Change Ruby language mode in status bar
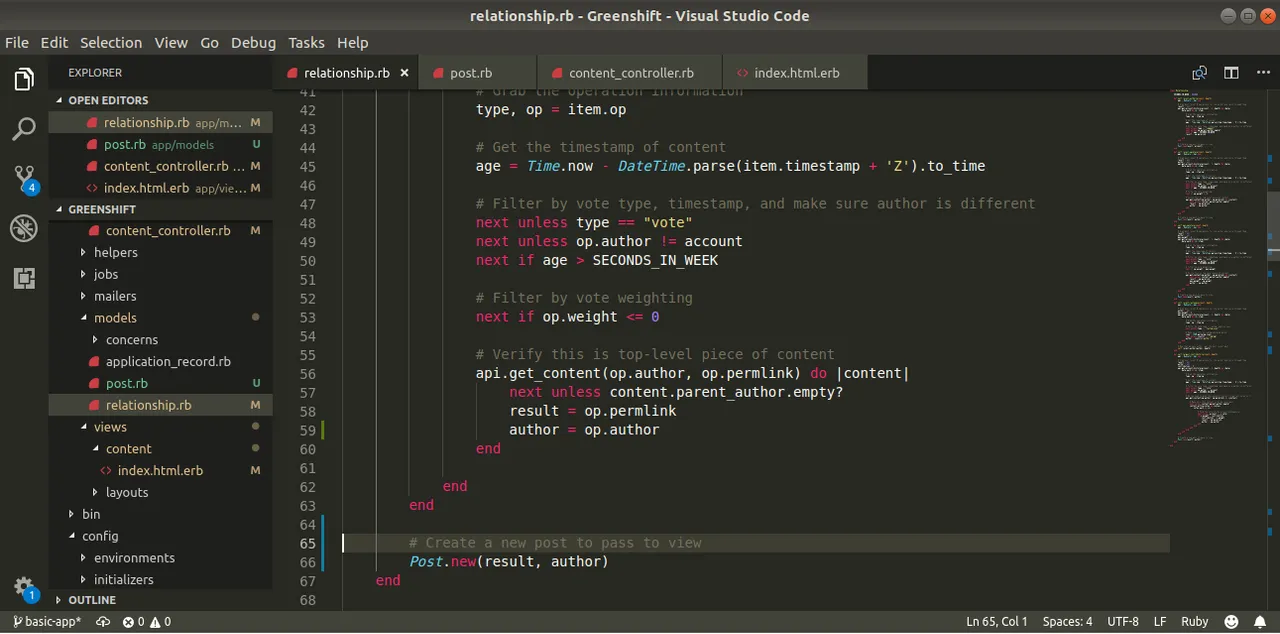This screenshot has width=1280, height=634. tap(1194, 622)
